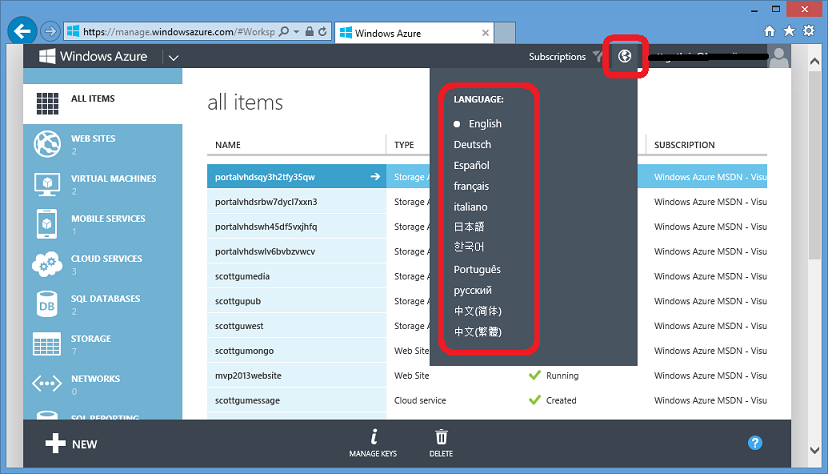Click the browser Home icon
The image size is (828, 474).
[x=770, y=31]
